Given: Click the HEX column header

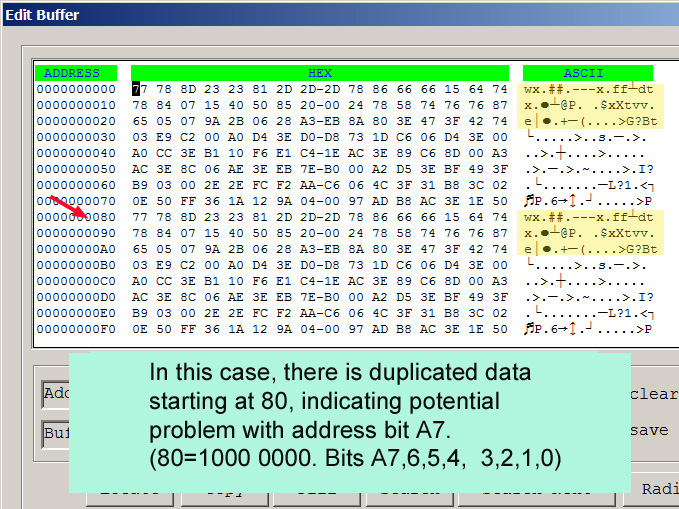Looking at the screenshot, I should [x=320, y=73].
